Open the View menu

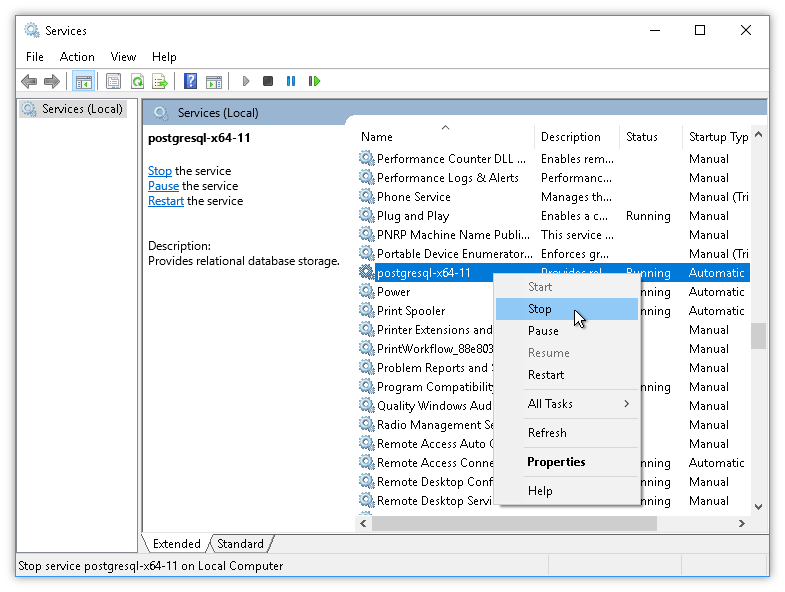click(123, 57)
